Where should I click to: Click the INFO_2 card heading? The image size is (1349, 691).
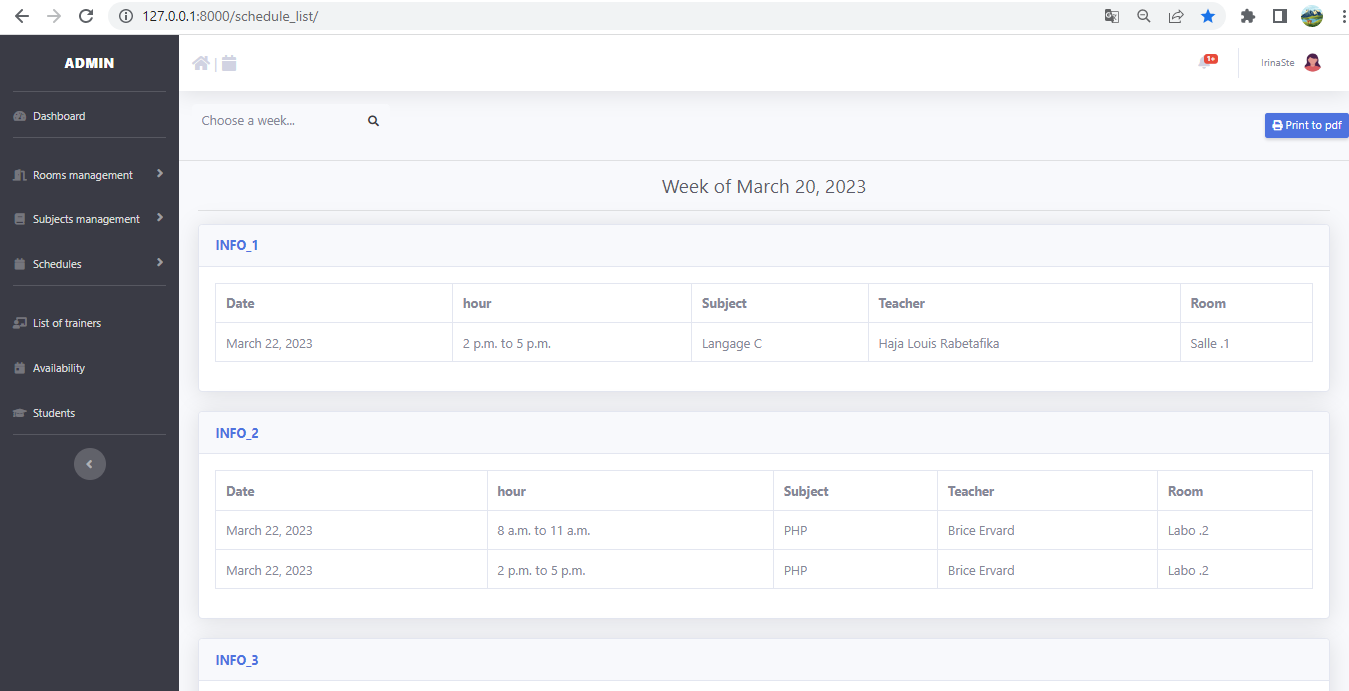(237, 433)
